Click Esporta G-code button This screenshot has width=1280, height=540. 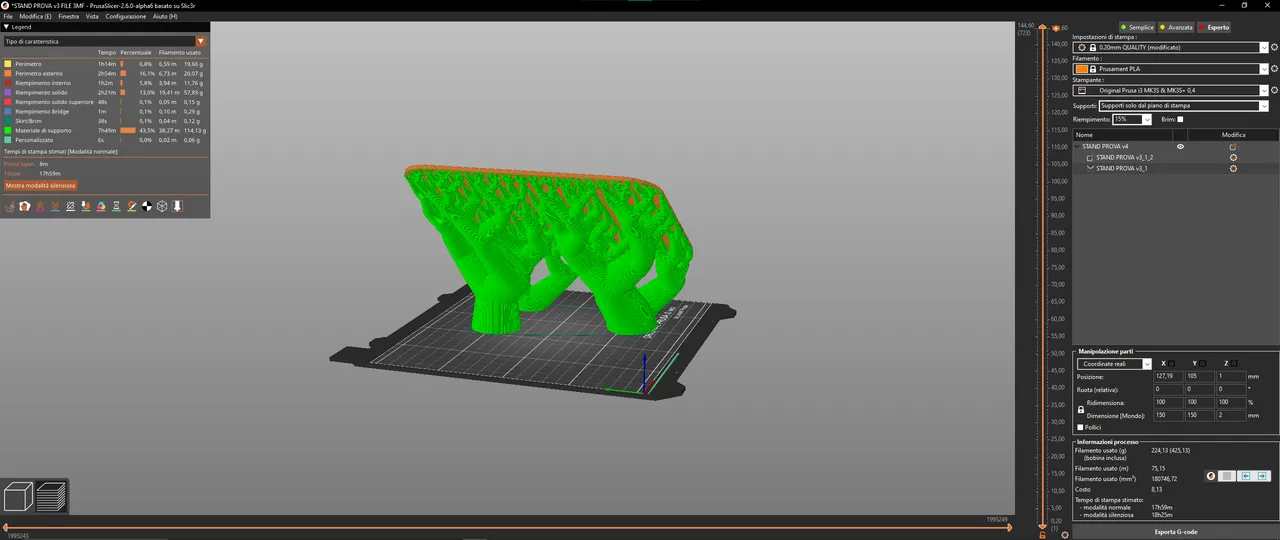(x=1176, y=532)
